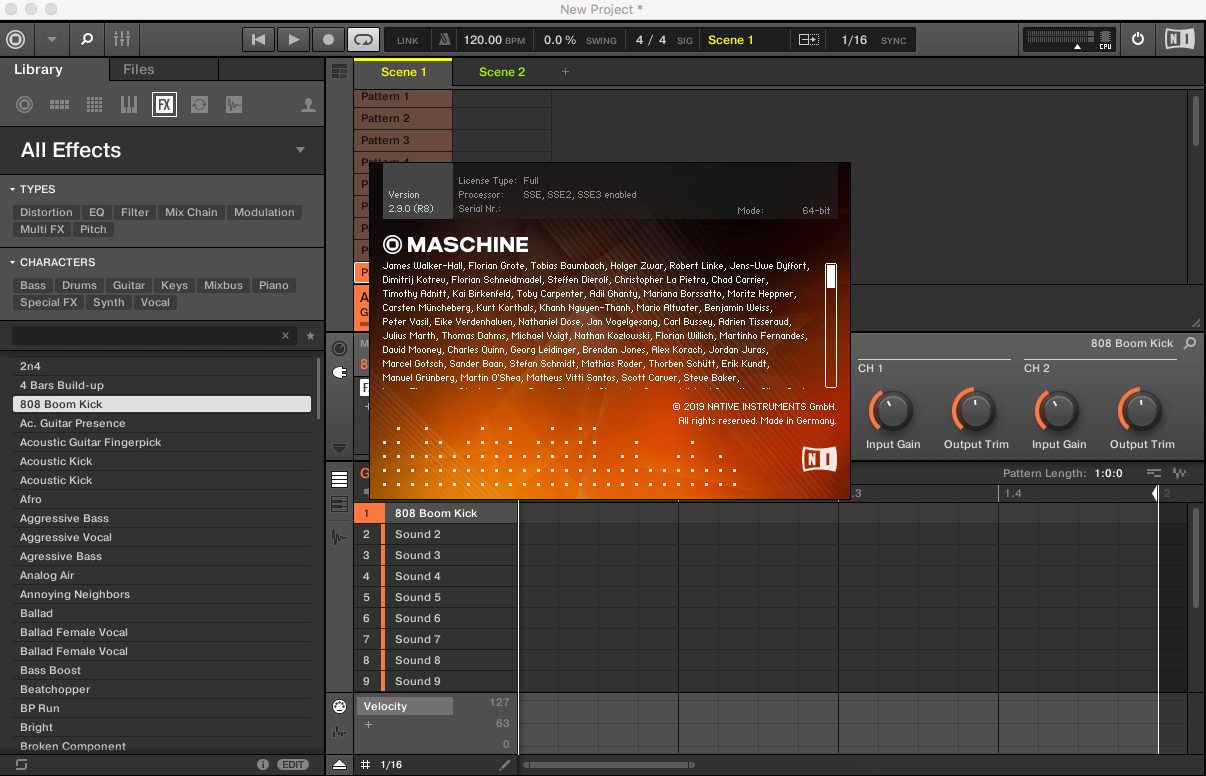Open the mixer view icon
Screen dimensions: 1206x776
123,40
